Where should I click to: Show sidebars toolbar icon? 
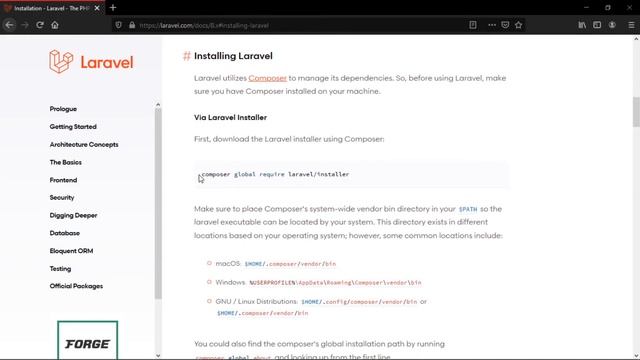[x=597, y=25]
